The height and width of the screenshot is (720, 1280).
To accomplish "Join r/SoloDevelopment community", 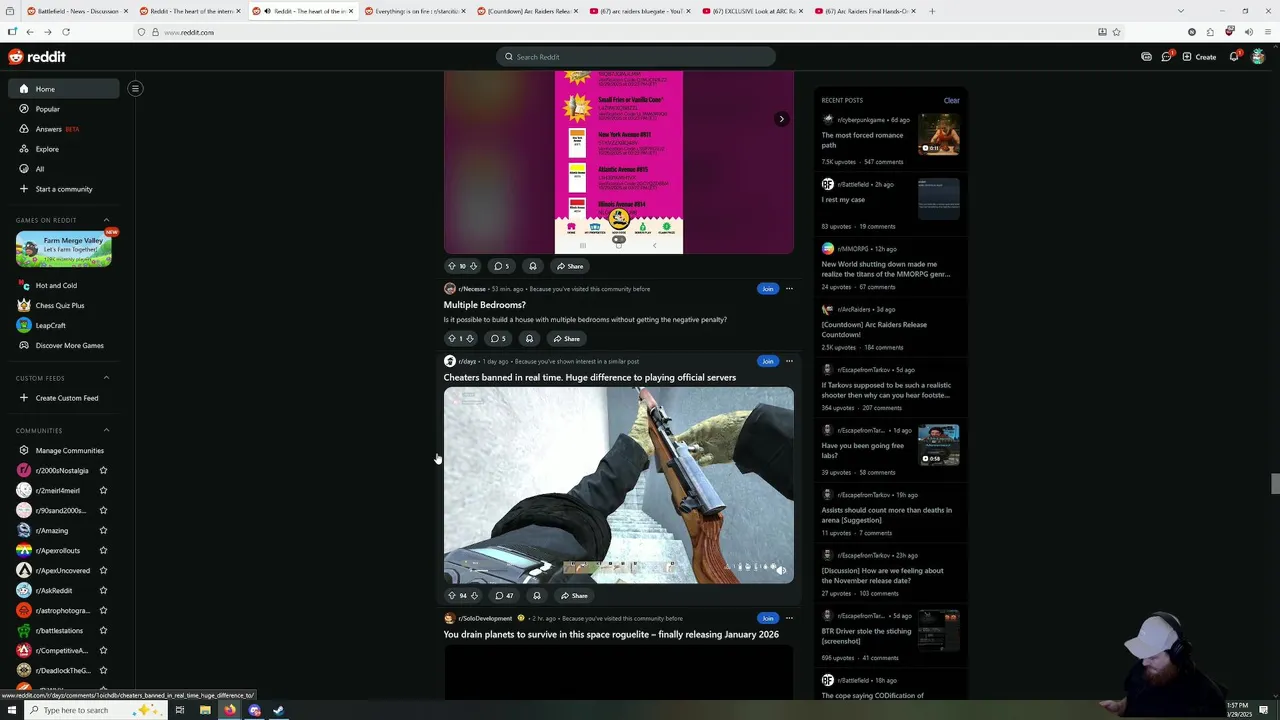I will 767,618.
